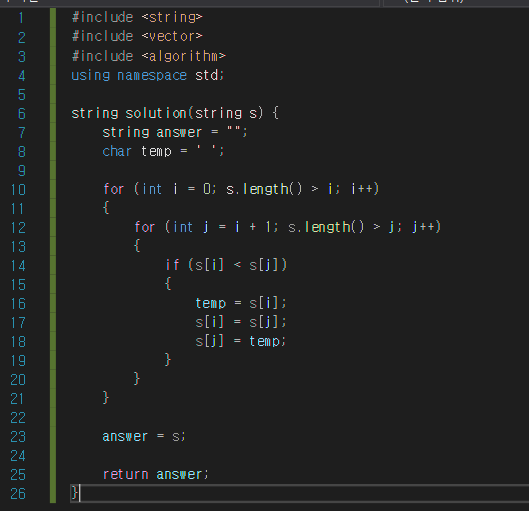Viewport: 529px width, 511px height.
Task: Click line number 1 in the gutter
Action: point(22,18)
